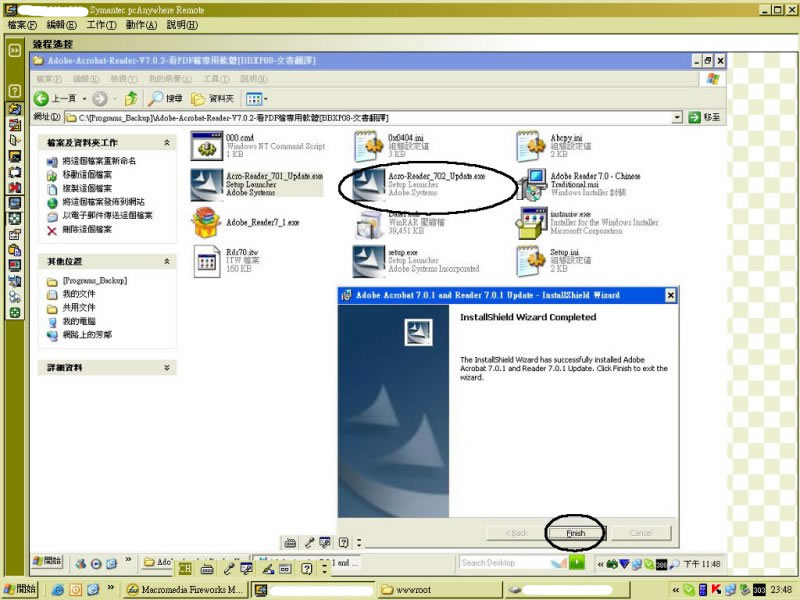Open the Views dropdown in toolbar
The height and width of the screenshot is (600, 800).
256,98
